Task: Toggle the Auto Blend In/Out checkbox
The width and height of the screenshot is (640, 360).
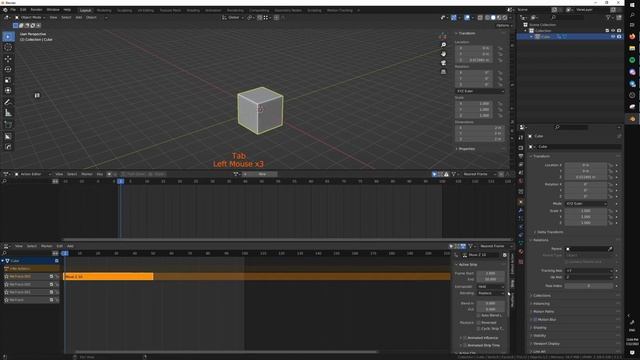Action: [x=478, y=316]
